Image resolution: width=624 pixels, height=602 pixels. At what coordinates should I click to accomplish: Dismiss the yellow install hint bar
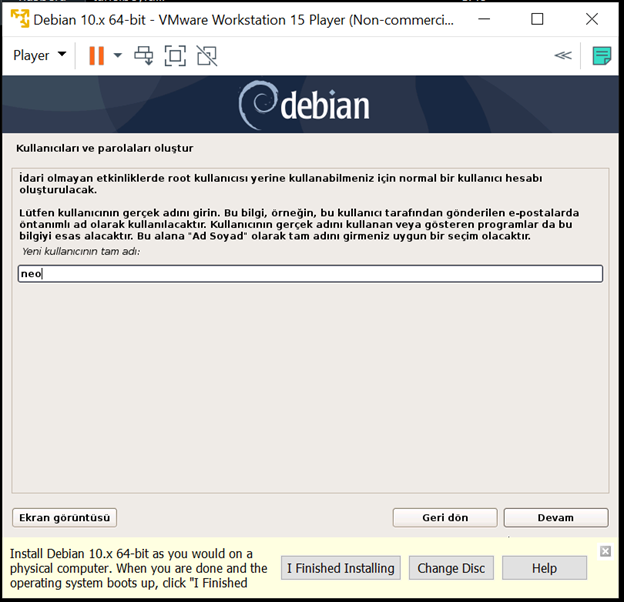coord(605,551)
